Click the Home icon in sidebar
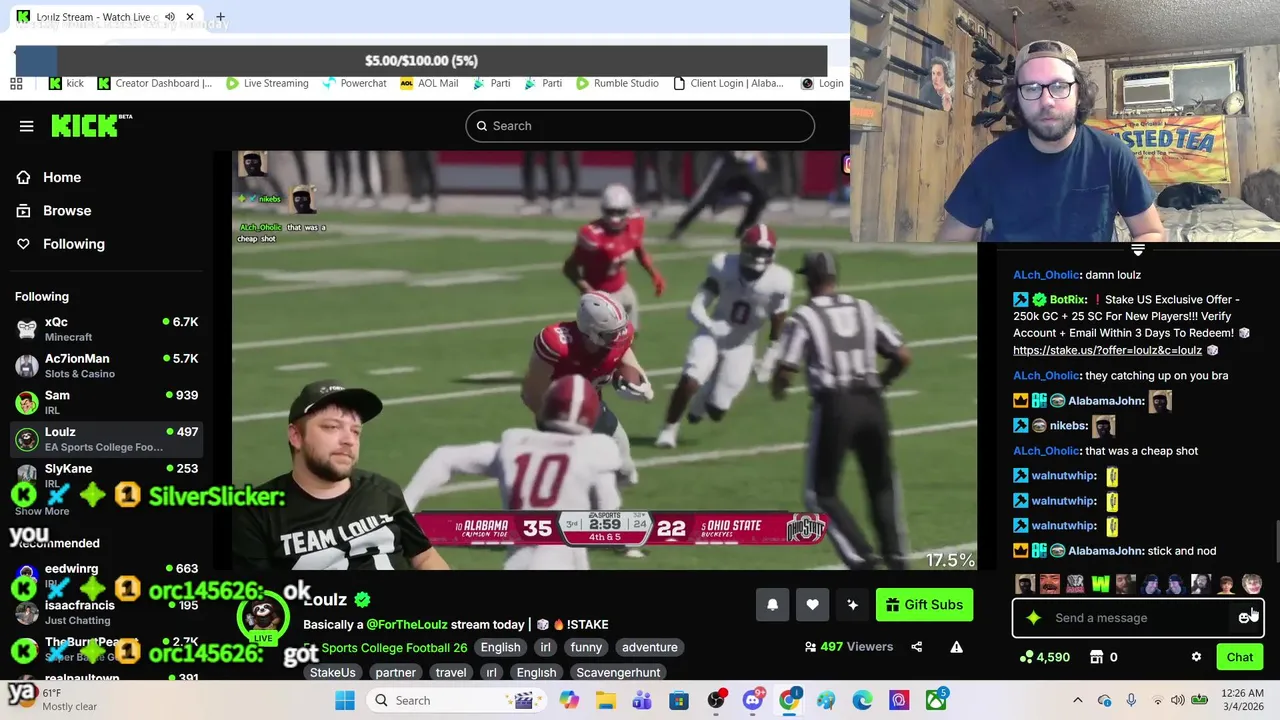 (x=23, y=177)
